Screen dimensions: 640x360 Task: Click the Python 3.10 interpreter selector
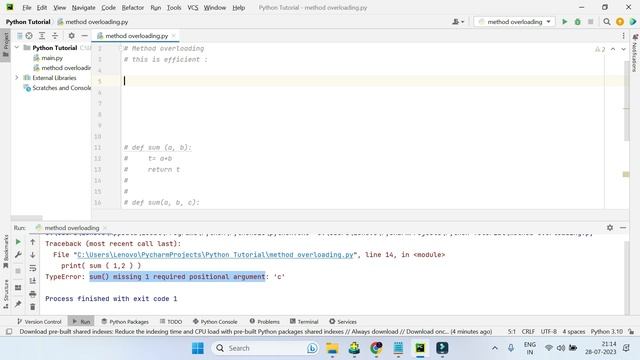click(x=607, y=331)
